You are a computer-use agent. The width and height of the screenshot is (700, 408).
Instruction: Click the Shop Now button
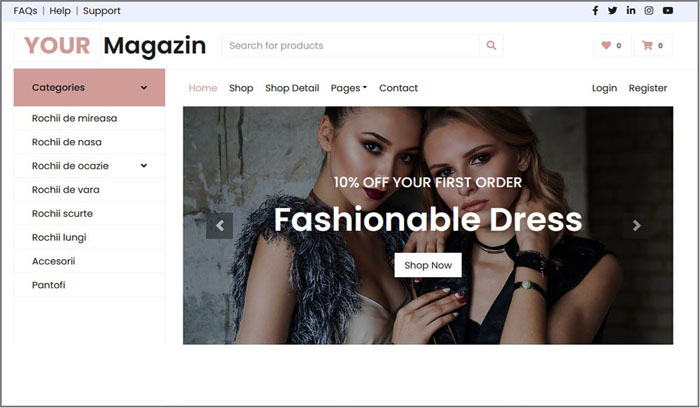coord(428,265)
